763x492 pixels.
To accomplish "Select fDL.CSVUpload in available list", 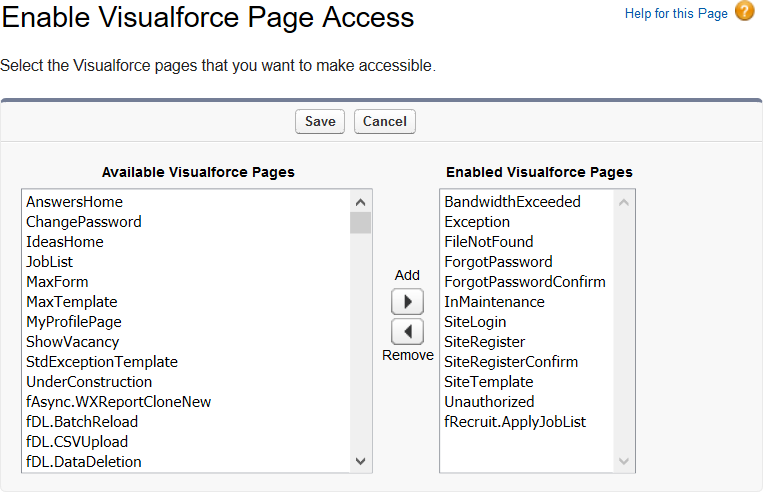I will pos(77,442).
